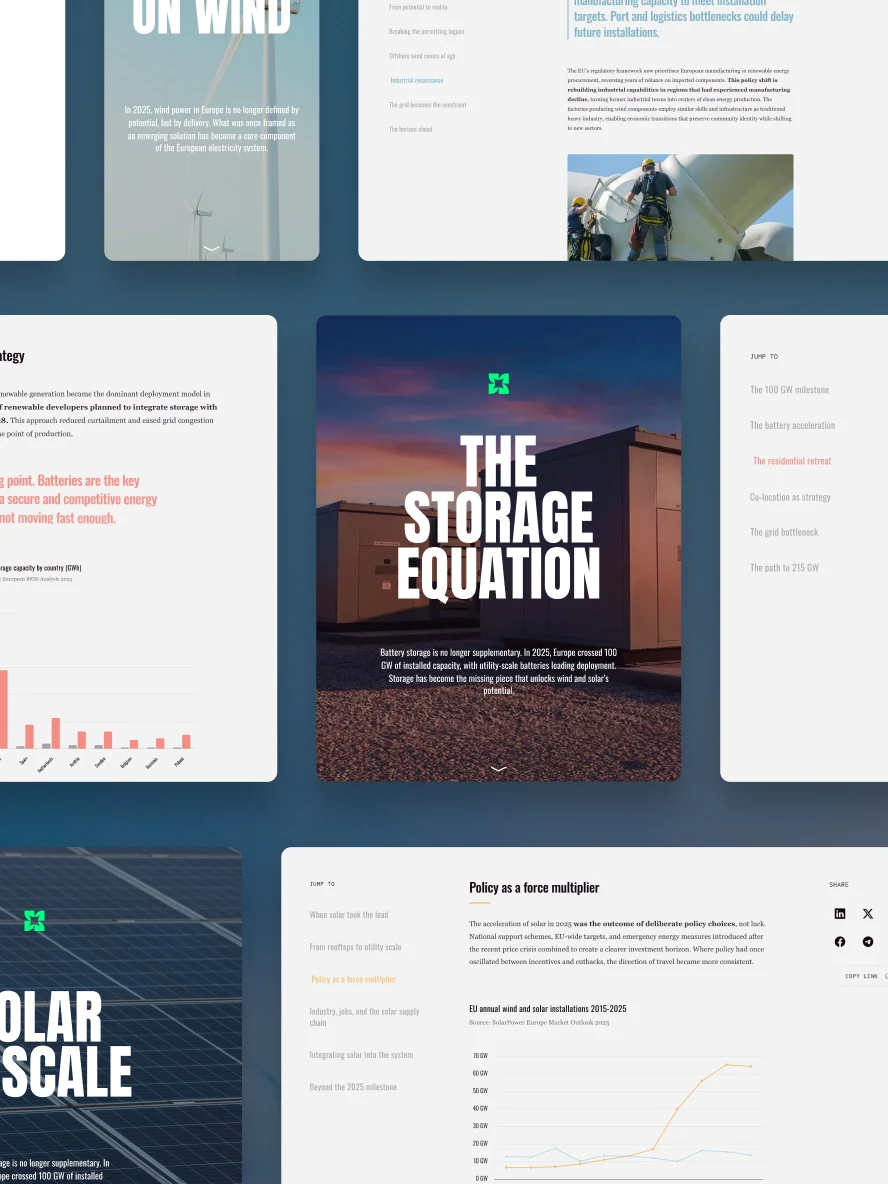Click the Telegram share icon
The image size is (888, 1184).
pos(868,942)
